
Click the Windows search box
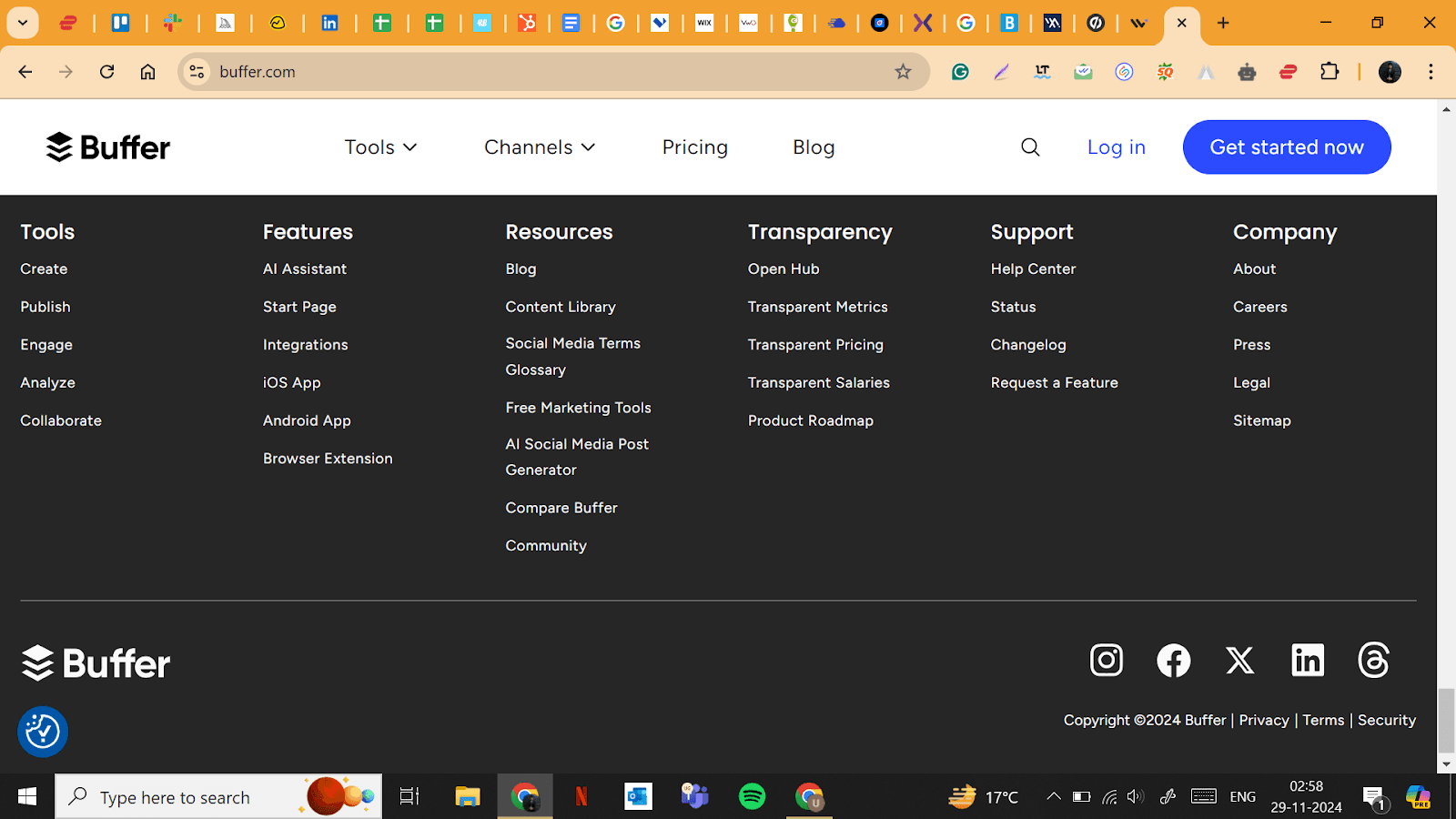218,797
